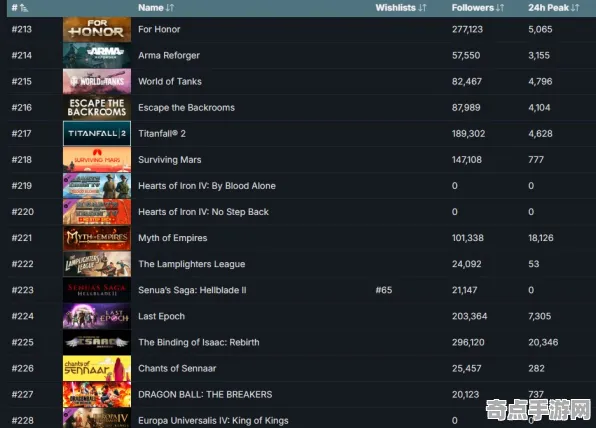This screenshot has width=596, height=428.
Task: Open Hearts of Iron IV: By Blood Alone
Action: pos(207,186)
